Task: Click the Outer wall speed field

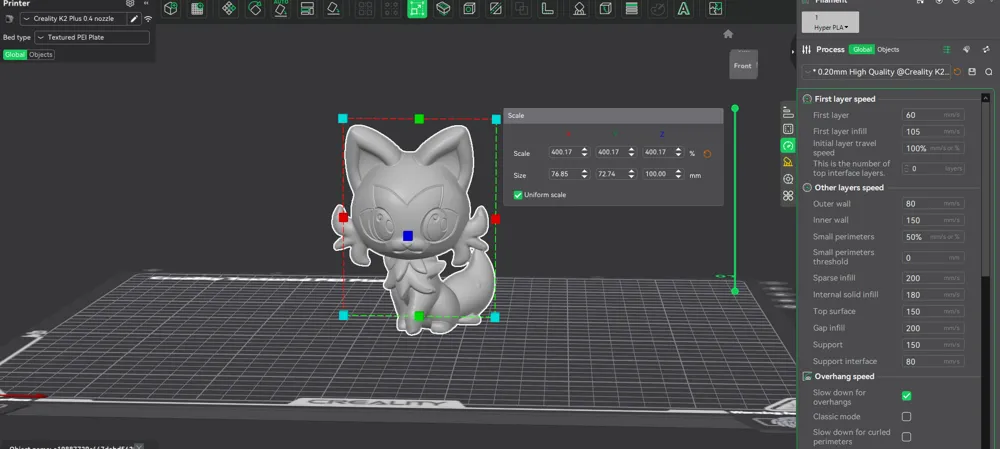Action: click(933, 204)
